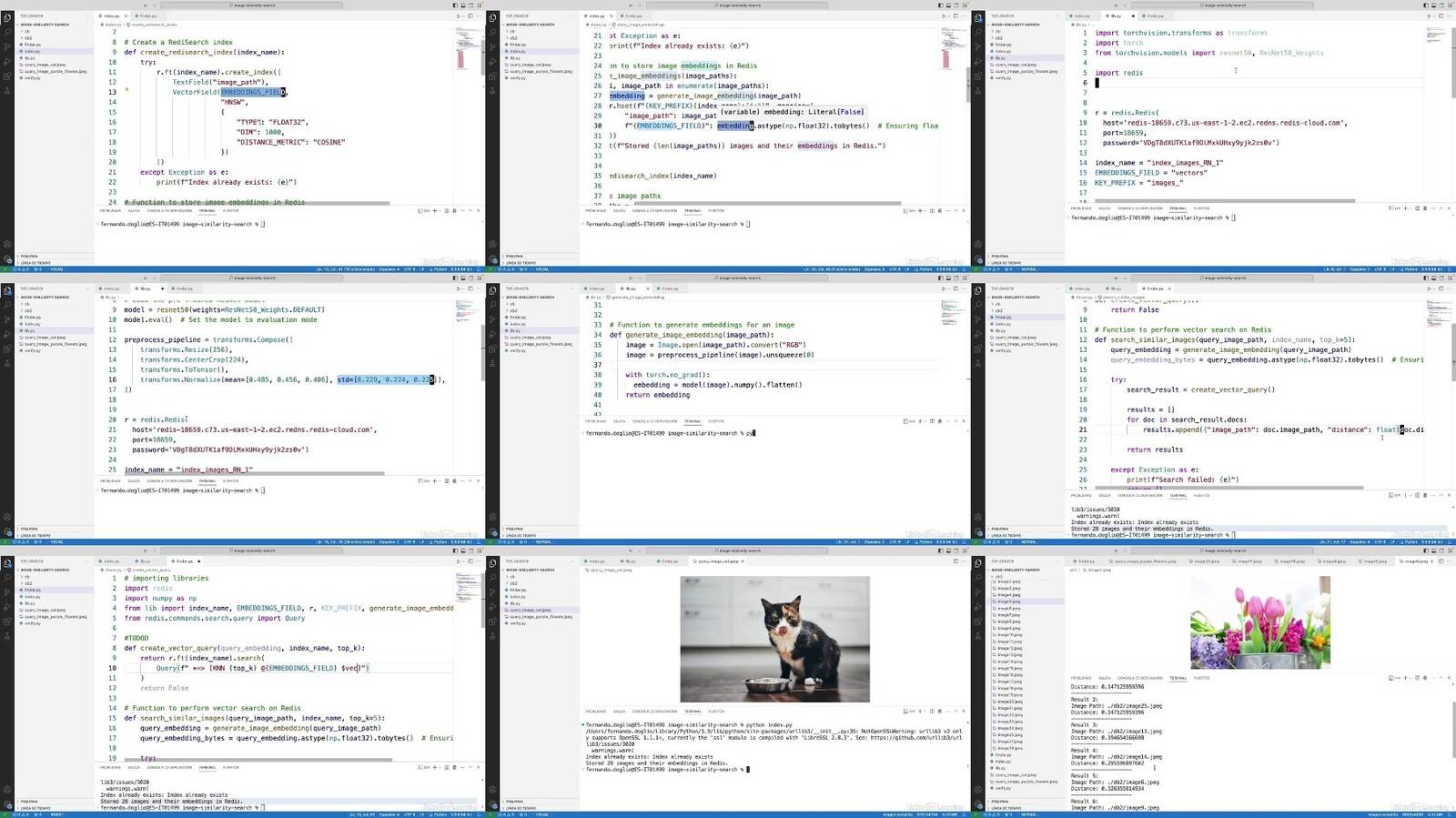The width and height of the screenshot is (1456, 818).
Task: Expand LÍNEA DE TIEMPO in create_redisearch_index window
Action: pyautogui.click(x=35, y=262)
